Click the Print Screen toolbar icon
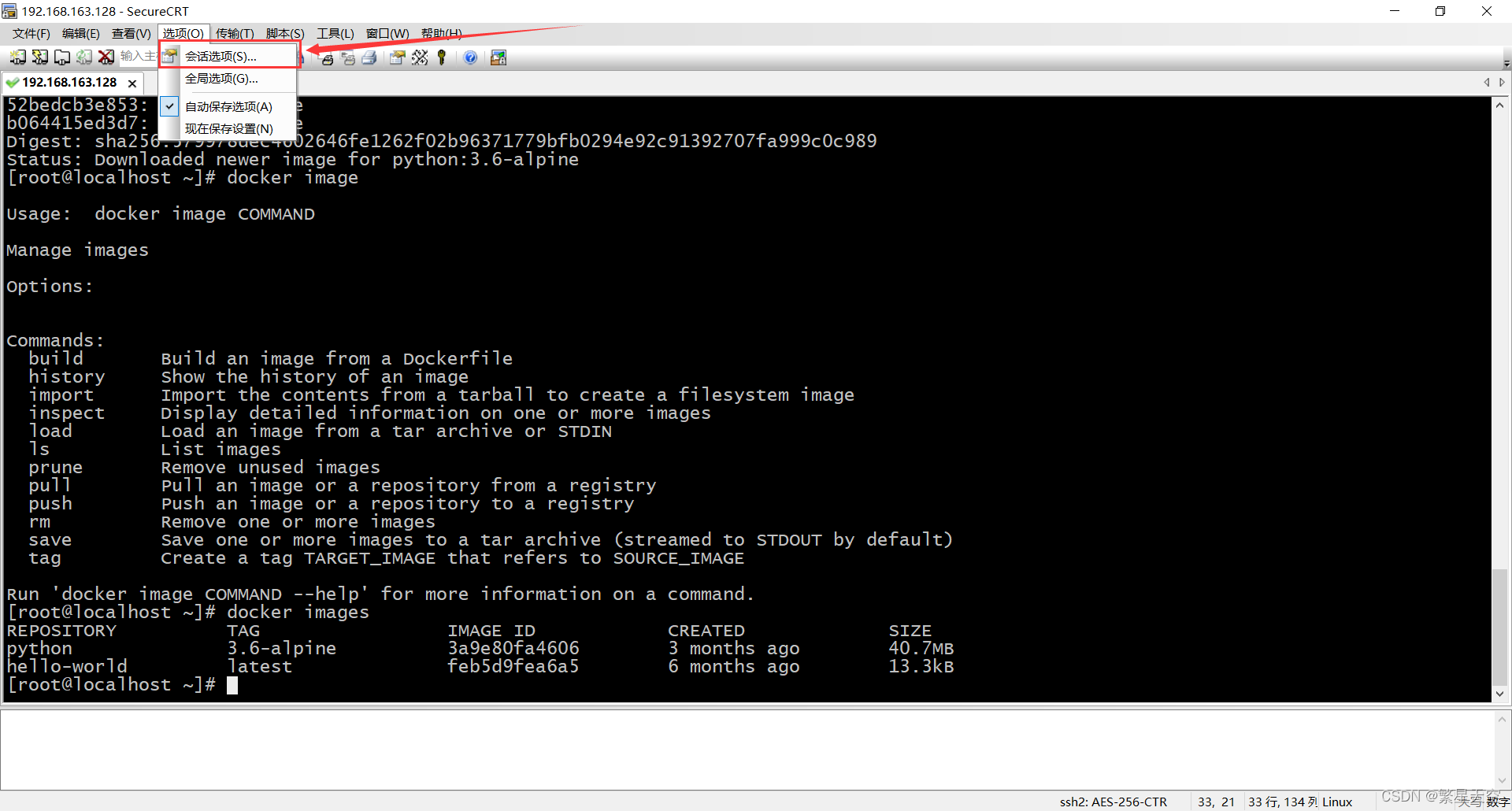The width and height of the screenshot is (1512, 811). pyautogui.click(x=327, y=57)
